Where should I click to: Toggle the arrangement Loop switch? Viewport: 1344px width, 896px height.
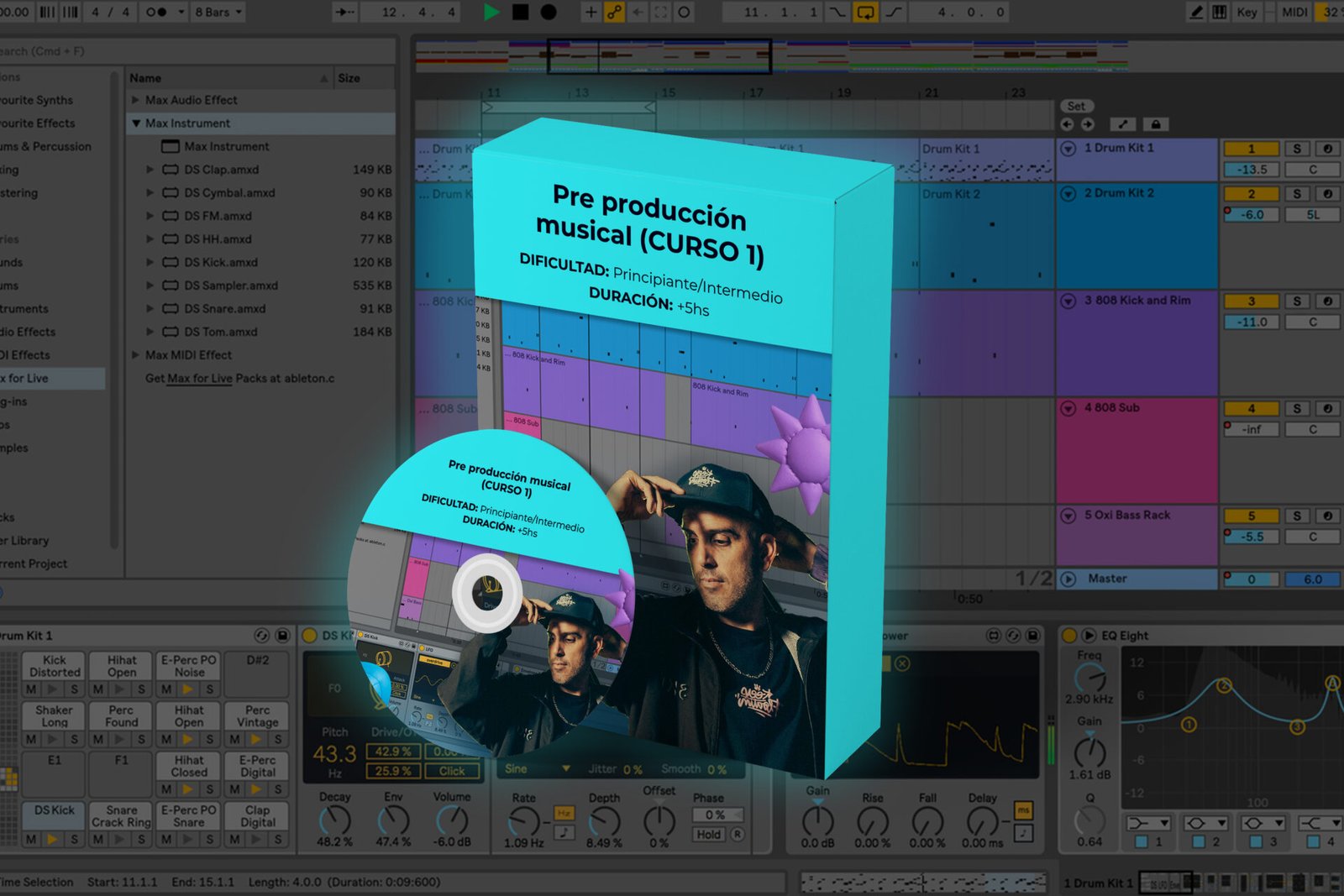[x=865, y=12]
